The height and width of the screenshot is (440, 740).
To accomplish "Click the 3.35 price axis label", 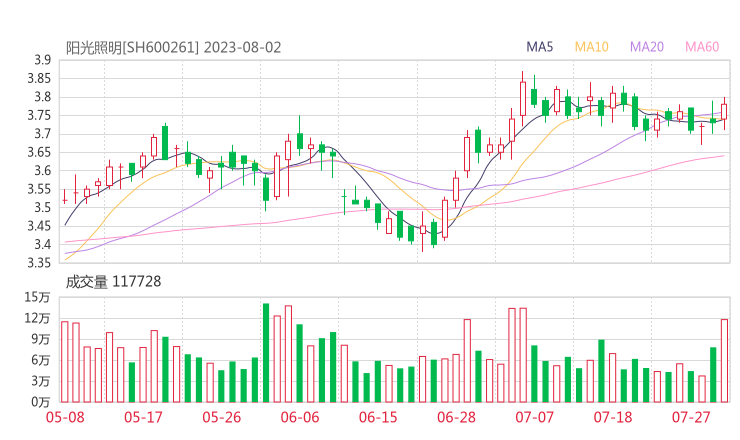I will 39,263.
